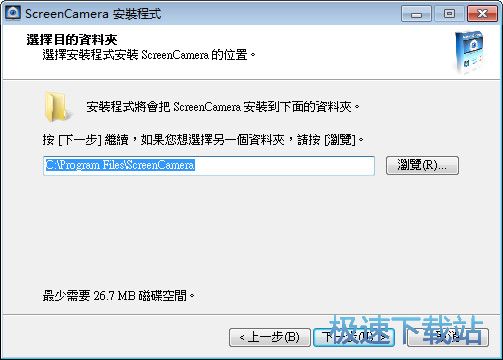The height and width of the screenshot is (360, 503).
Task: Go back with 上一步(B) button
Action: click(270, 337)
